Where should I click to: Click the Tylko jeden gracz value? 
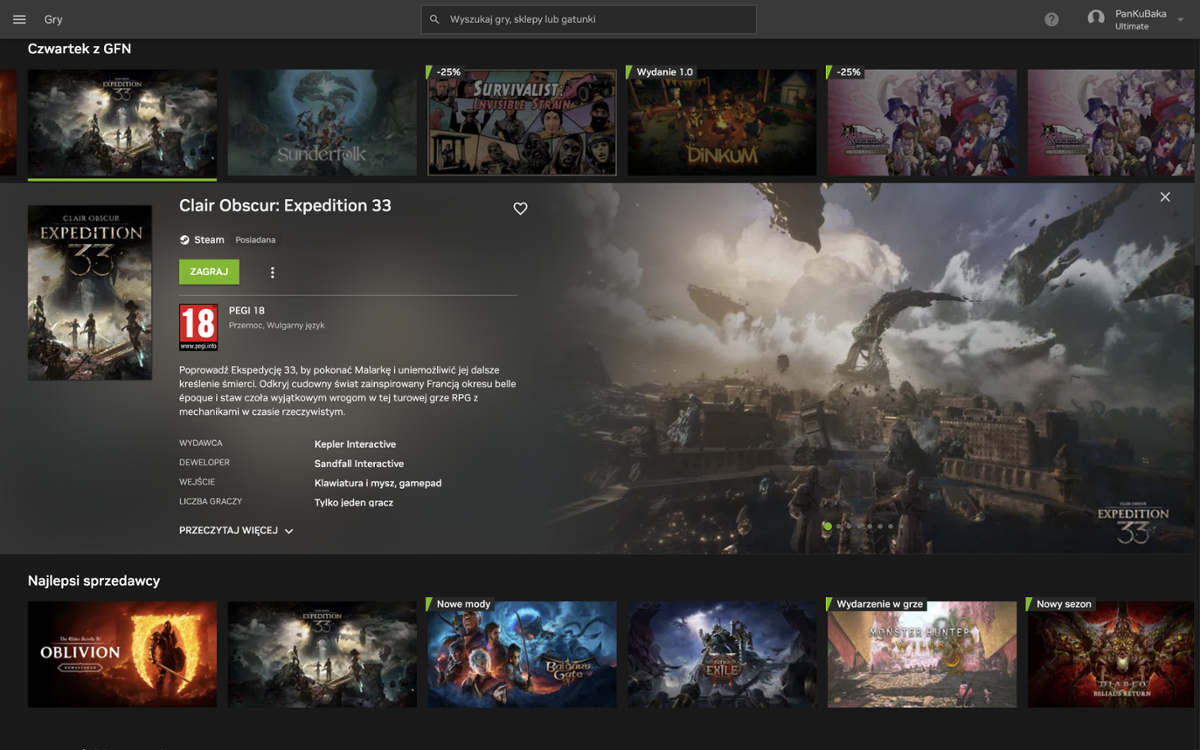click(x=354, y=503)
